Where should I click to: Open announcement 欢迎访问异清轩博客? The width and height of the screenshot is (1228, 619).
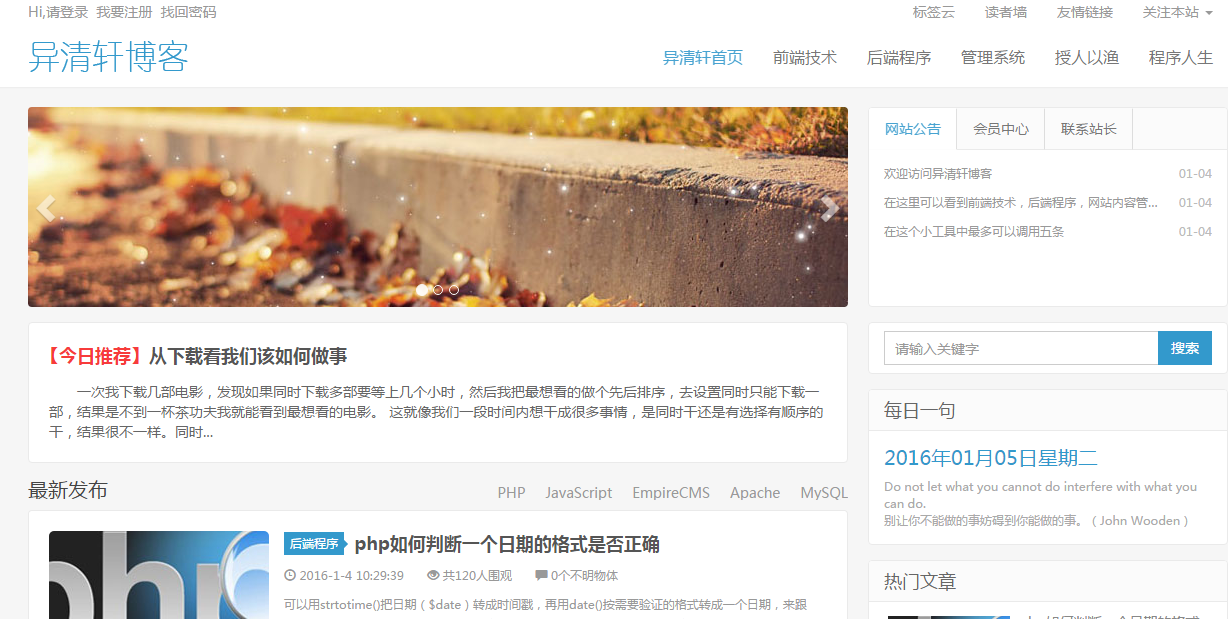click(x=938, y=174)
